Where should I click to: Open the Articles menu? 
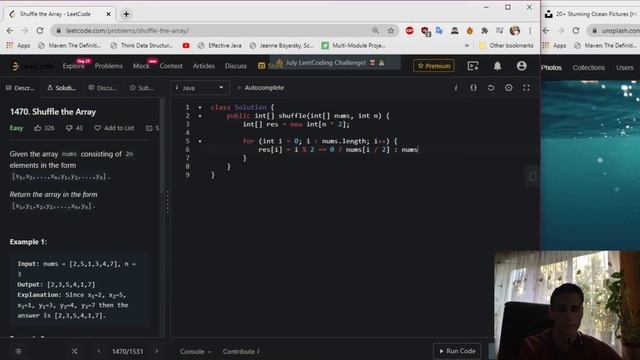coord(204,66)
